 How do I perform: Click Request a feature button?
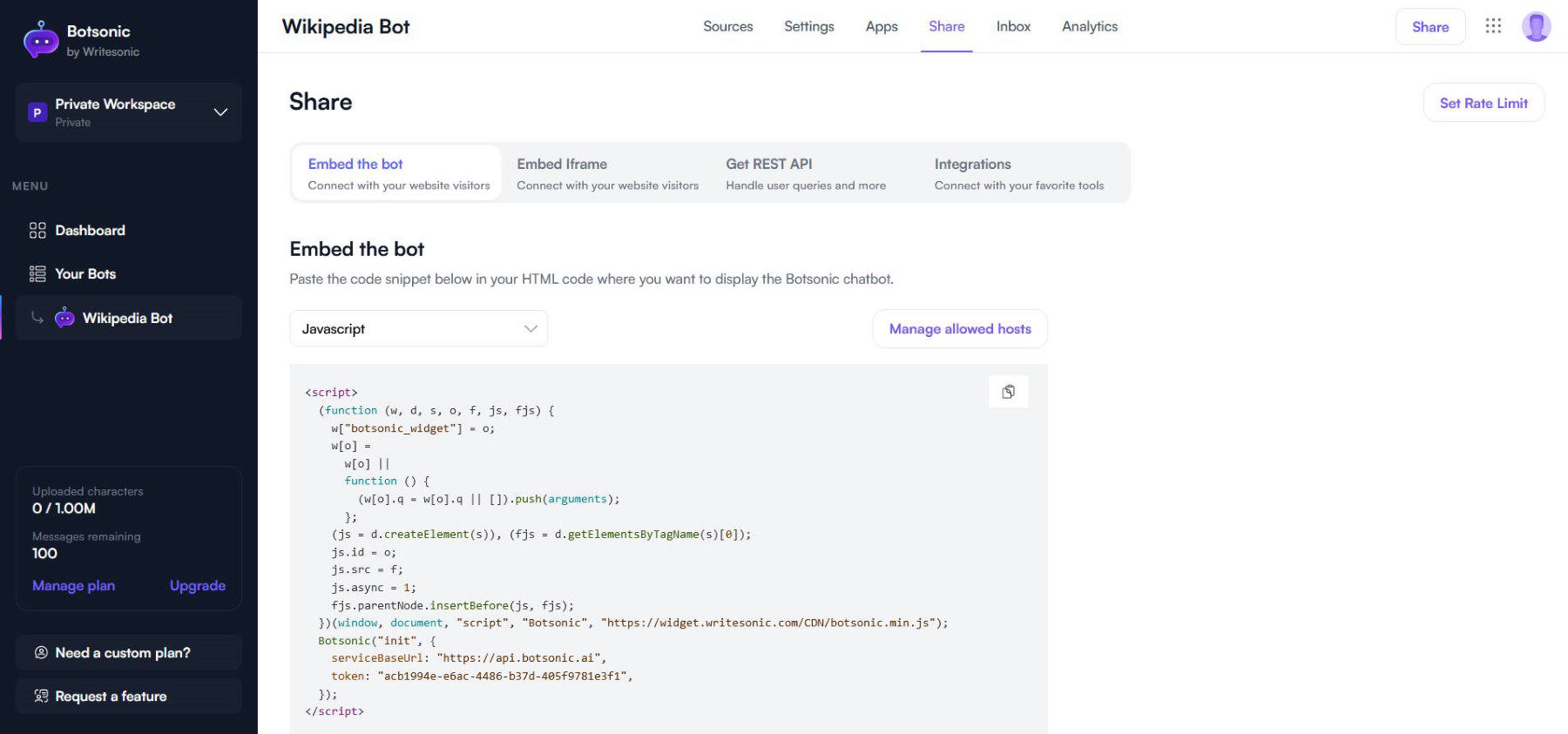click(x=128, y=696)
